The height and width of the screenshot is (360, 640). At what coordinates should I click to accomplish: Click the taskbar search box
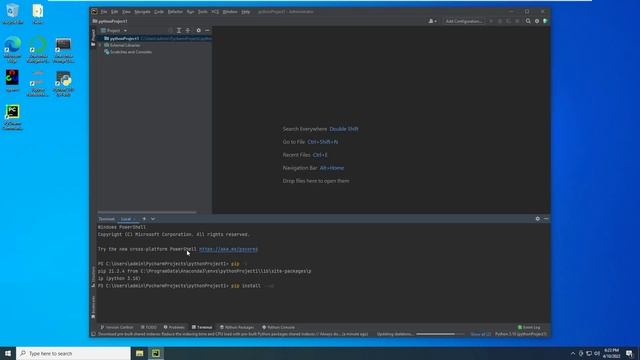pyautogui.click(x=73, y=353)
